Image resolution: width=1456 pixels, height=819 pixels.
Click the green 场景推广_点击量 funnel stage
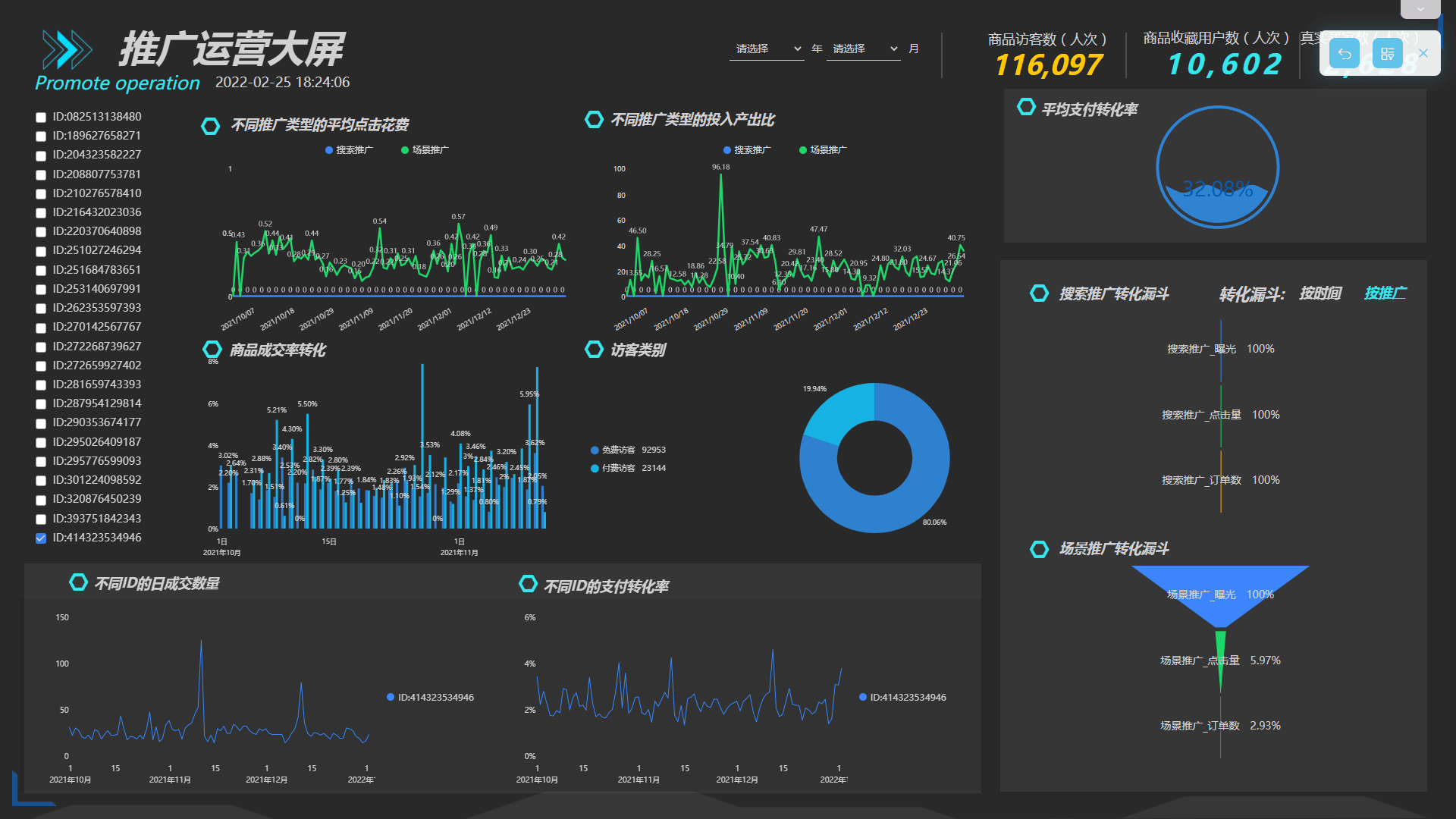coord(1220,660)
